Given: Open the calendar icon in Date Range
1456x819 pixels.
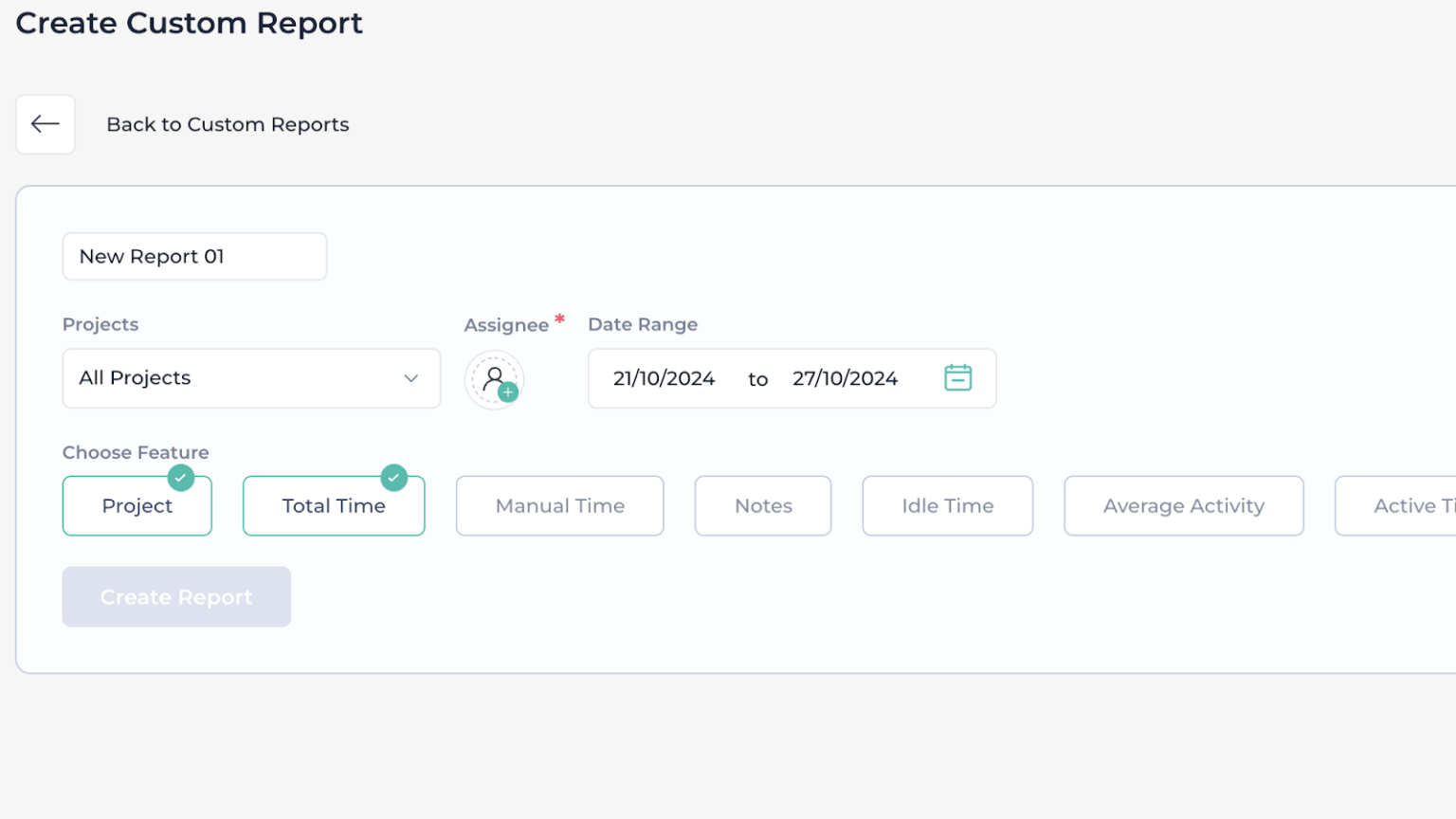Looking at the screenshot, I should (x=958, y=377).
